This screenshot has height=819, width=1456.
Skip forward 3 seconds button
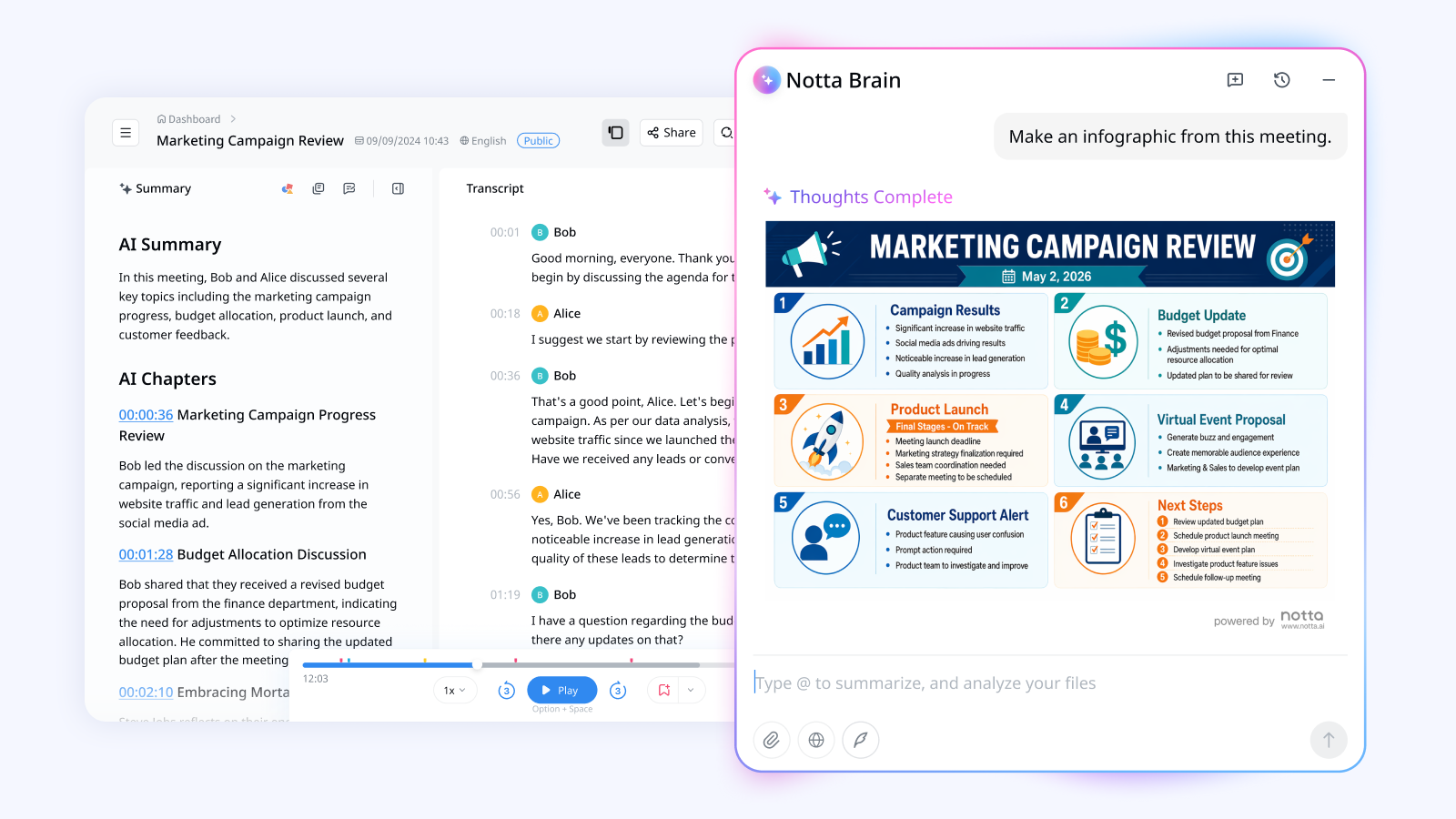point(618,691)
